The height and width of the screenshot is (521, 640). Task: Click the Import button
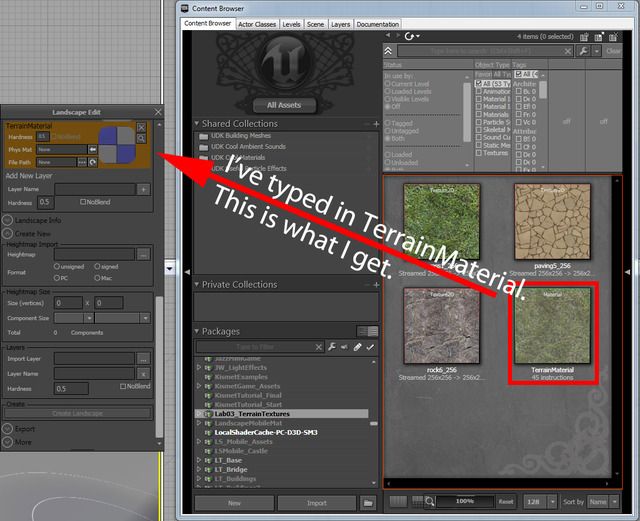pyautogui.click(x=317, y=503)
